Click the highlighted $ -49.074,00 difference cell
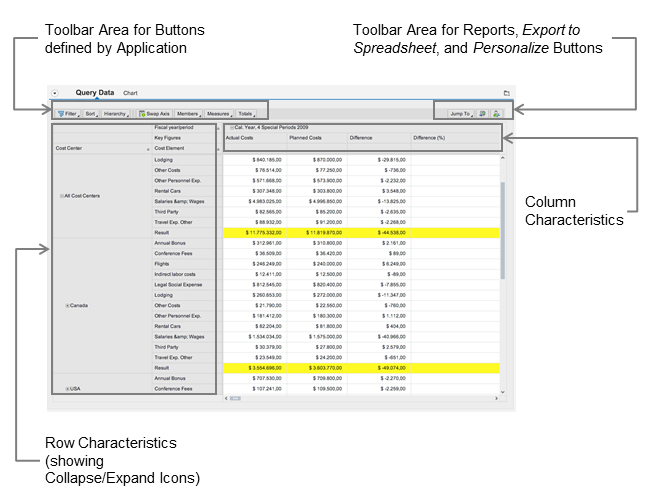660x502 pixels. 379,368
